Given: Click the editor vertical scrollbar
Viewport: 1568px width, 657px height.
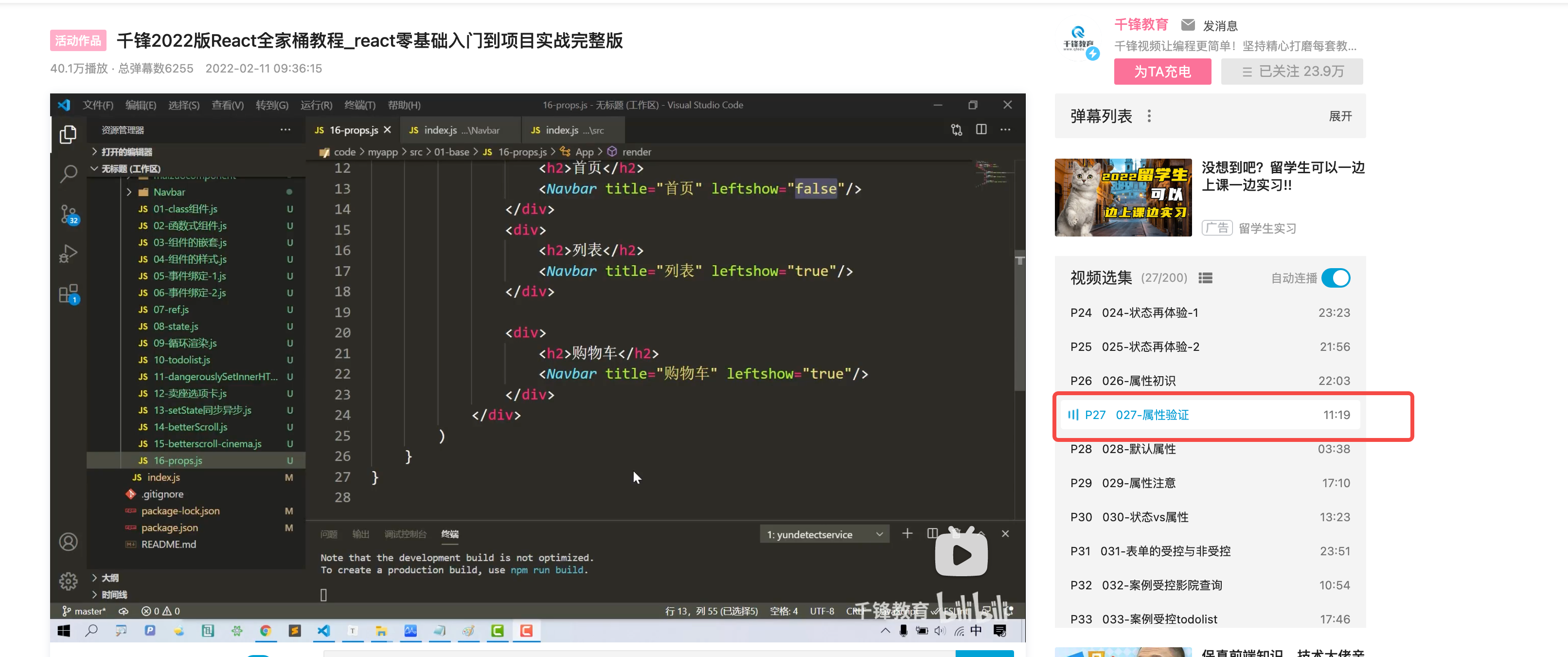Looking at the screenshot, I should 1019,320.
